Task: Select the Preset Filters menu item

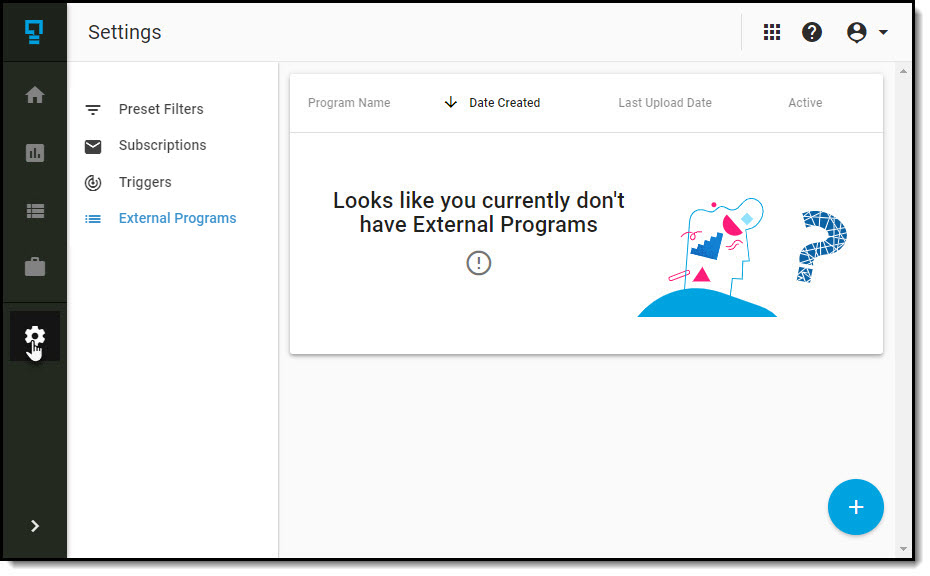Action: [x=161, y=109]
